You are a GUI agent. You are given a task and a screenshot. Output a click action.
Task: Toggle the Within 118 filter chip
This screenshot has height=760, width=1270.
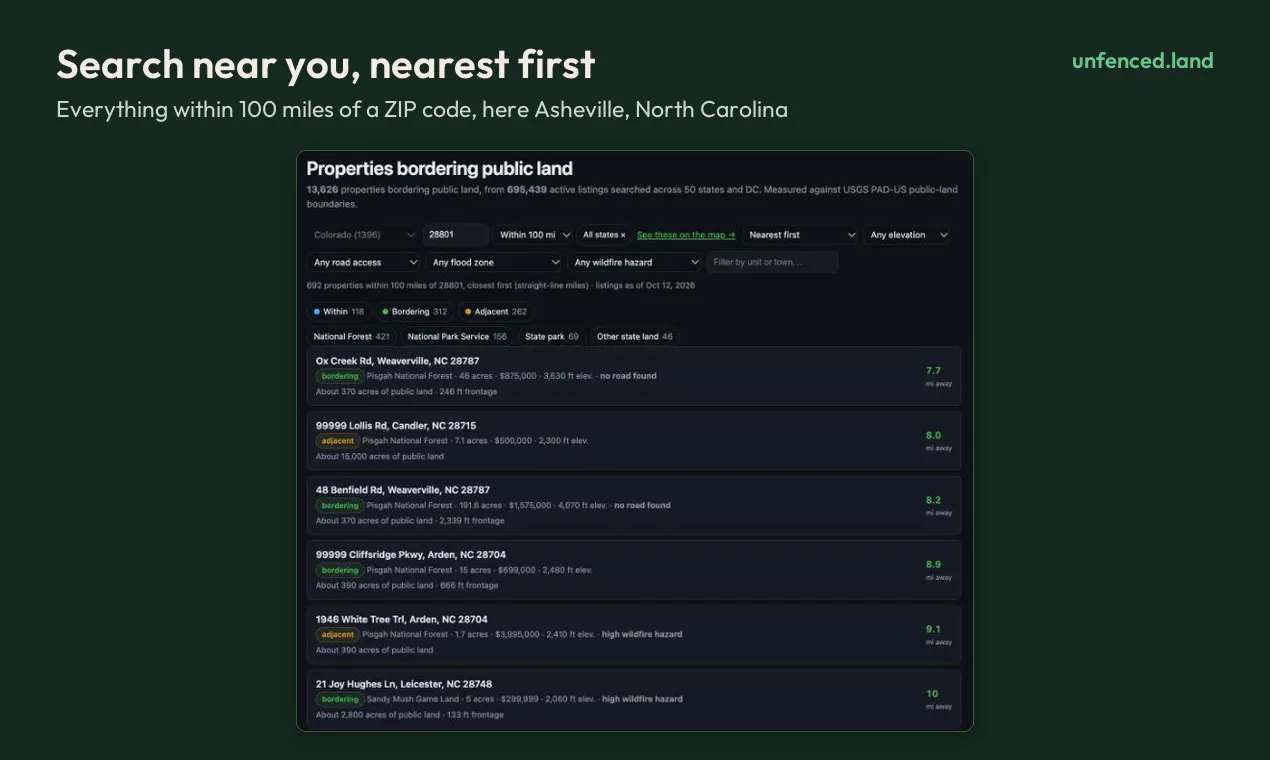pyautogui.click(x=339, y=312)
